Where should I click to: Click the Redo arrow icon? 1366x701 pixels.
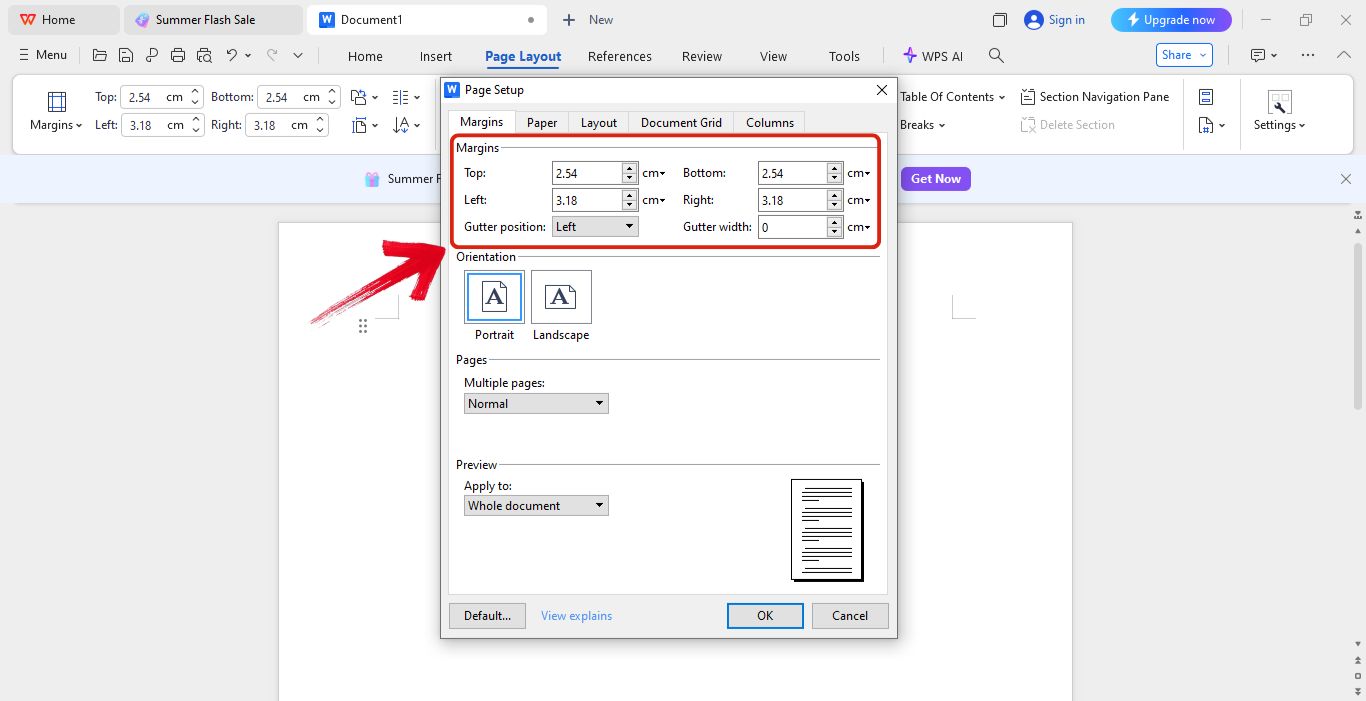click(272, 55)
